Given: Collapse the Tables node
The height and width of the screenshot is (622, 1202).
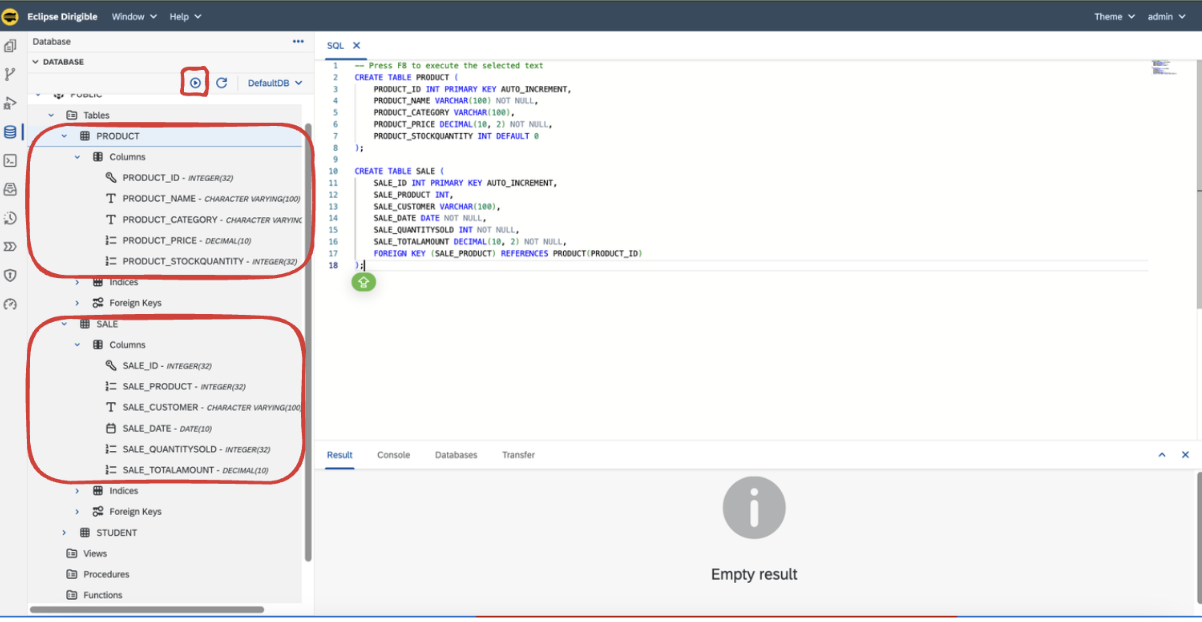Looking at the screenshot, I should click(51, 115).
